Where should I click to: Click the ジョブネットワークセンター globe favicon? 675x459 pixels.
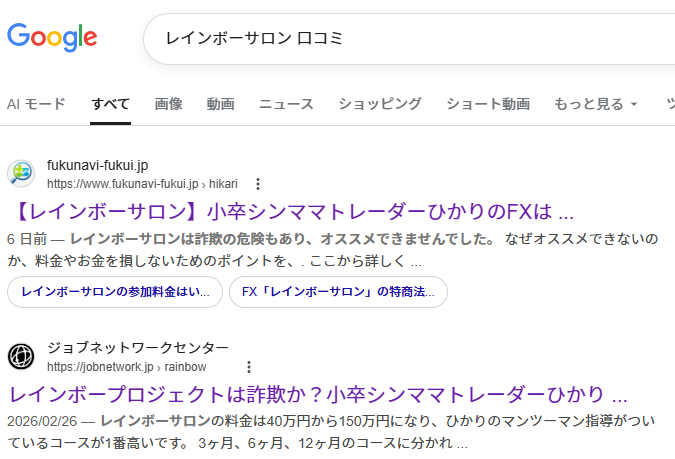point(21,357)
